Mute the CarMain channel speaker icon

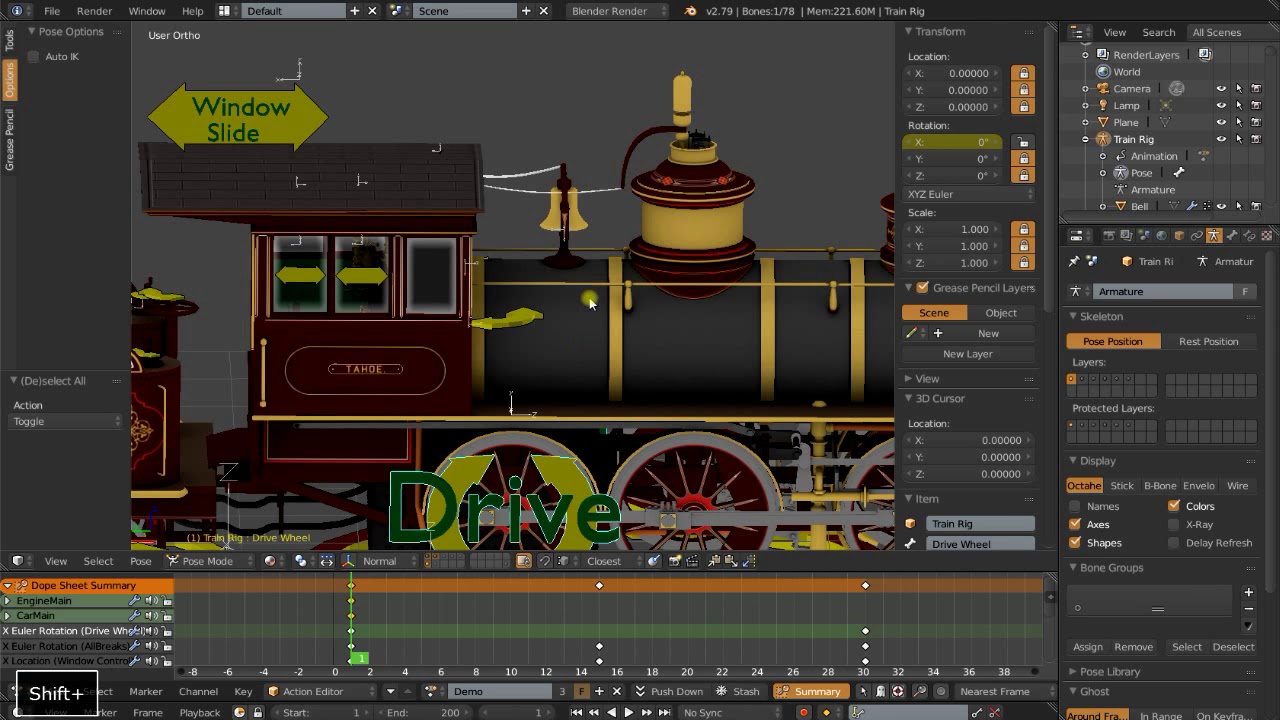coord(151,616)
